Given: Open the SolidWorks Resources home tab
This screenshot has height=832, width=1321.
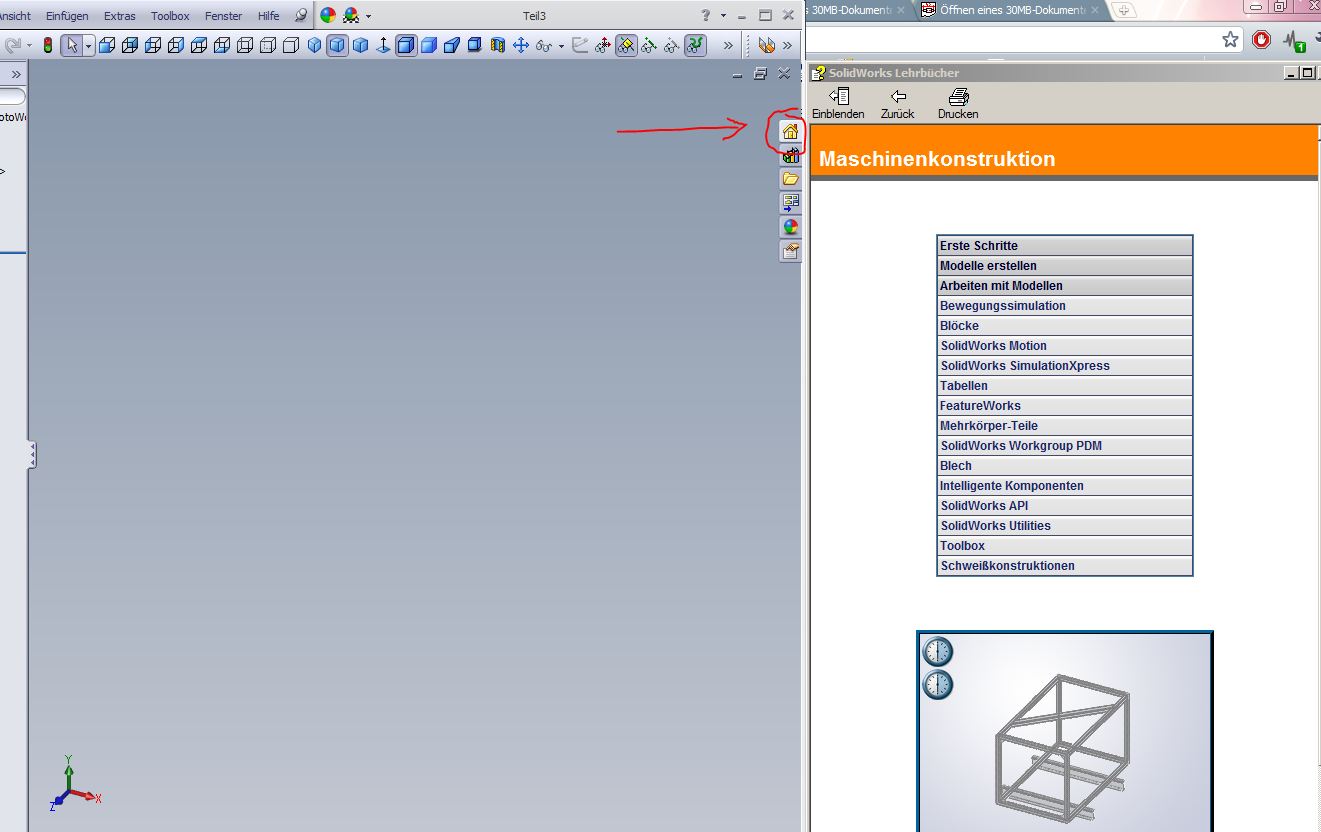Looking at the screenshot, I should [791, 131].
